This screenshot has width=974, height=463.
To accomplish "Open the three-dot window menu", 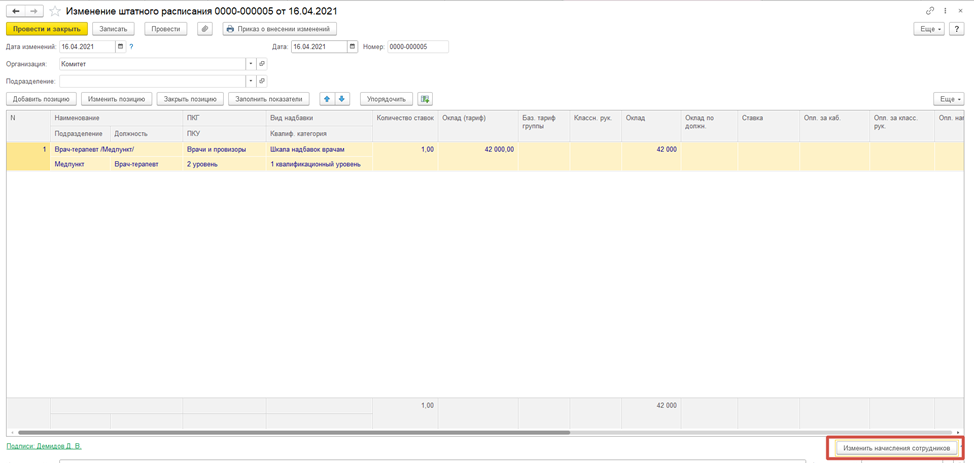I will click(x=945, y=11).
